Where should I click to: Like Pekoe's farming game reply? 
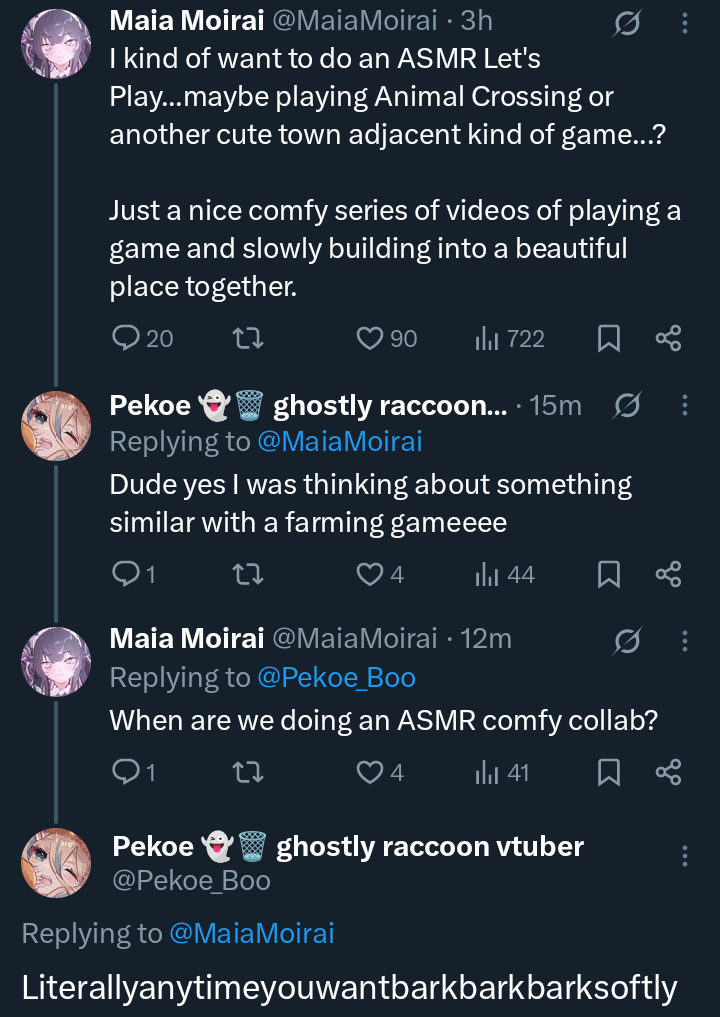click(371, 574)
